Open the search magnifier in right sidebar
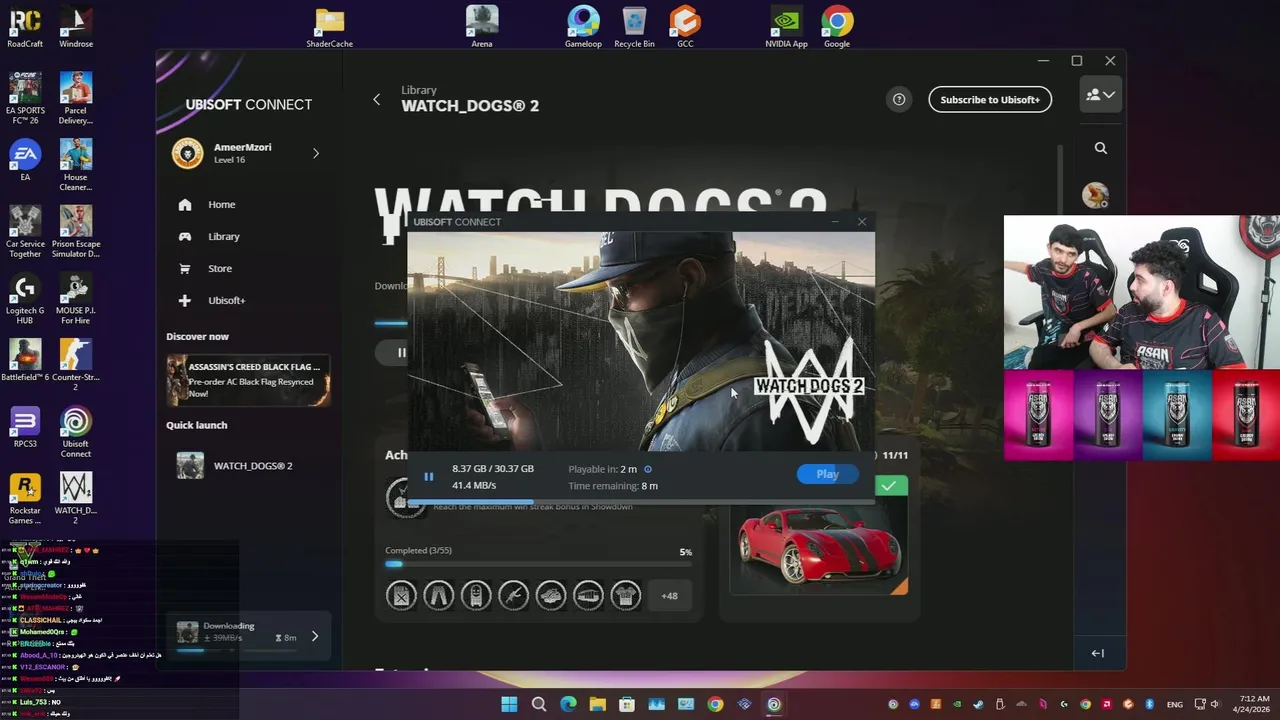 [1101, 148]
